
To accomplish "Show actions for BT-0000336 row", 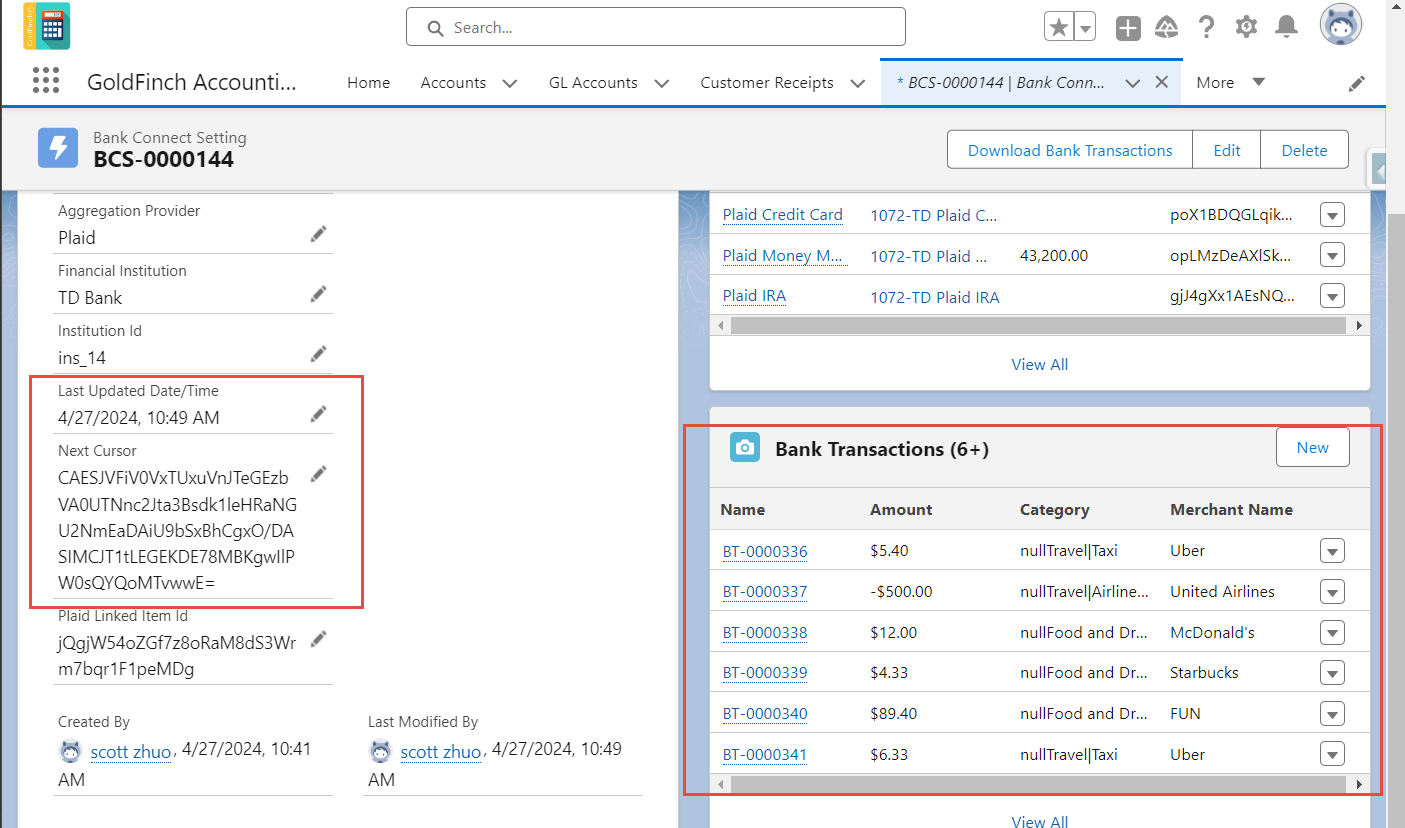I will click(x=1331, y=551).
